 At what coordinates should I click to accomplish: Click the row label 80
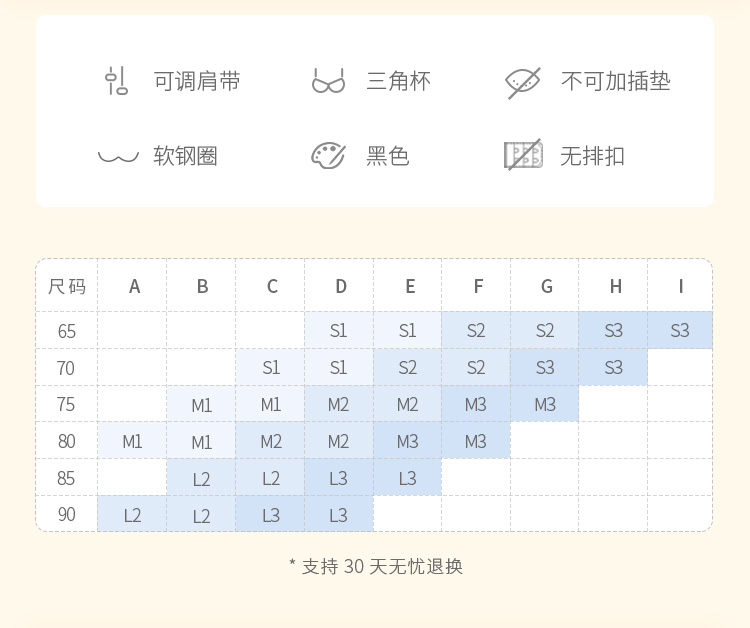66,441
